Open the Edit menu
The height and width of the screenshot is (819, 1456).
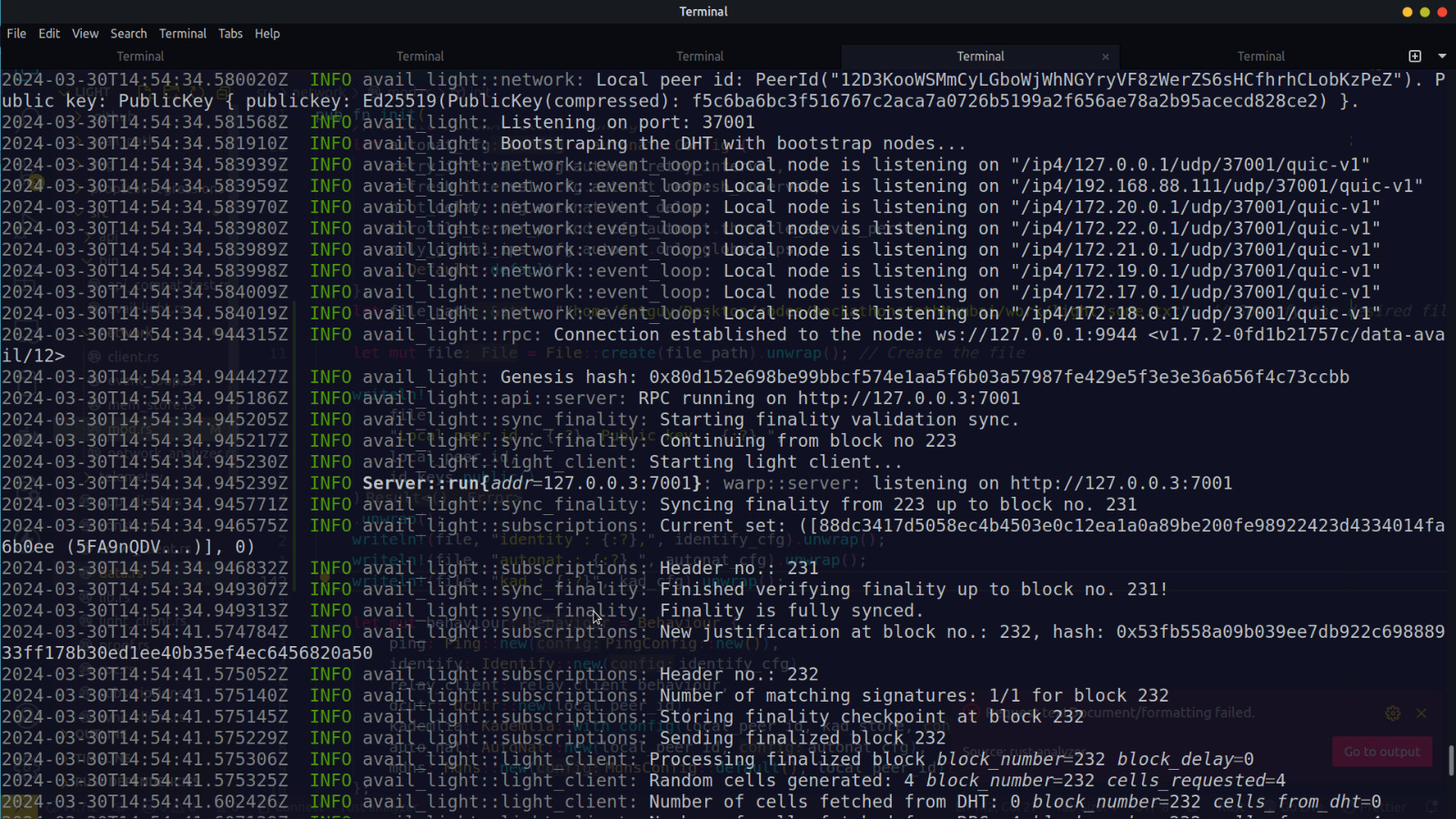point(49,34)
